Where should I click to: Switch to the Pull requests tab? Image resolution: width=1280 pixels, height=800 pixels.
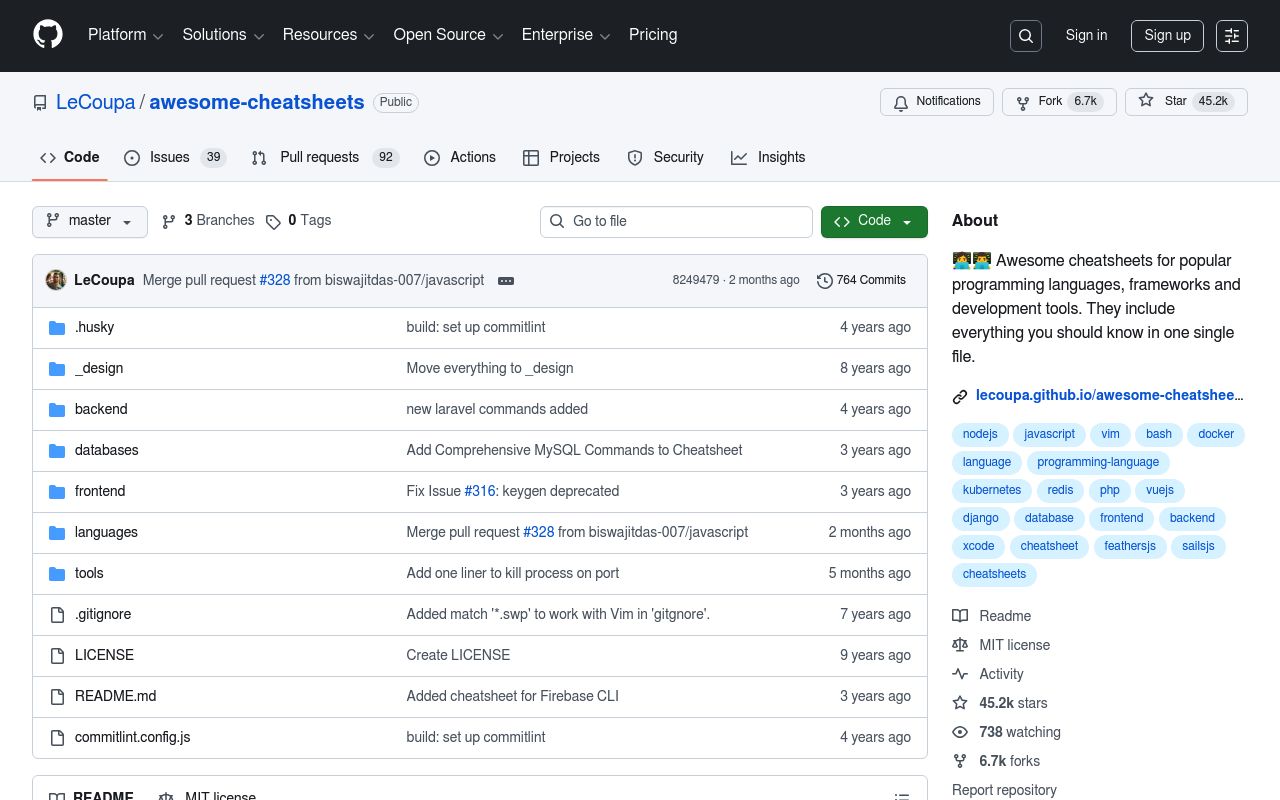319,157
